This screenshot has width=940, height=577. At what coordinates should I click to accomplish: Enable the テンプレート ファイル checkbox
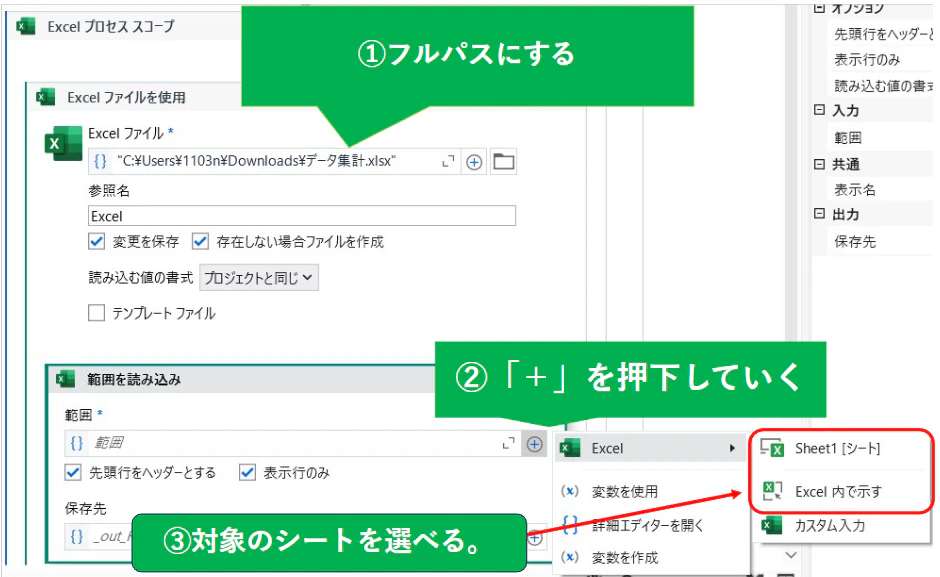click(x=97, y=312)
